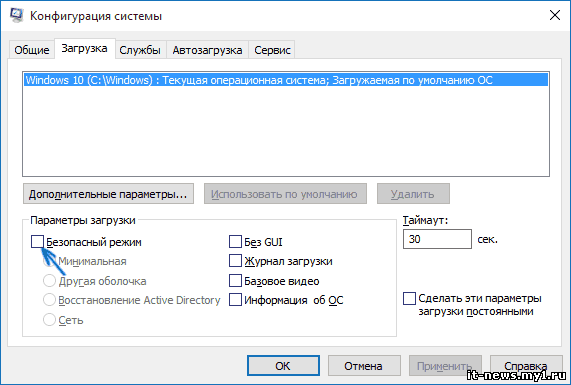Enable the Журнал загрузки checkbox
Image resolution: width=571 pixels, height=385 pixels.
point(235,261)
